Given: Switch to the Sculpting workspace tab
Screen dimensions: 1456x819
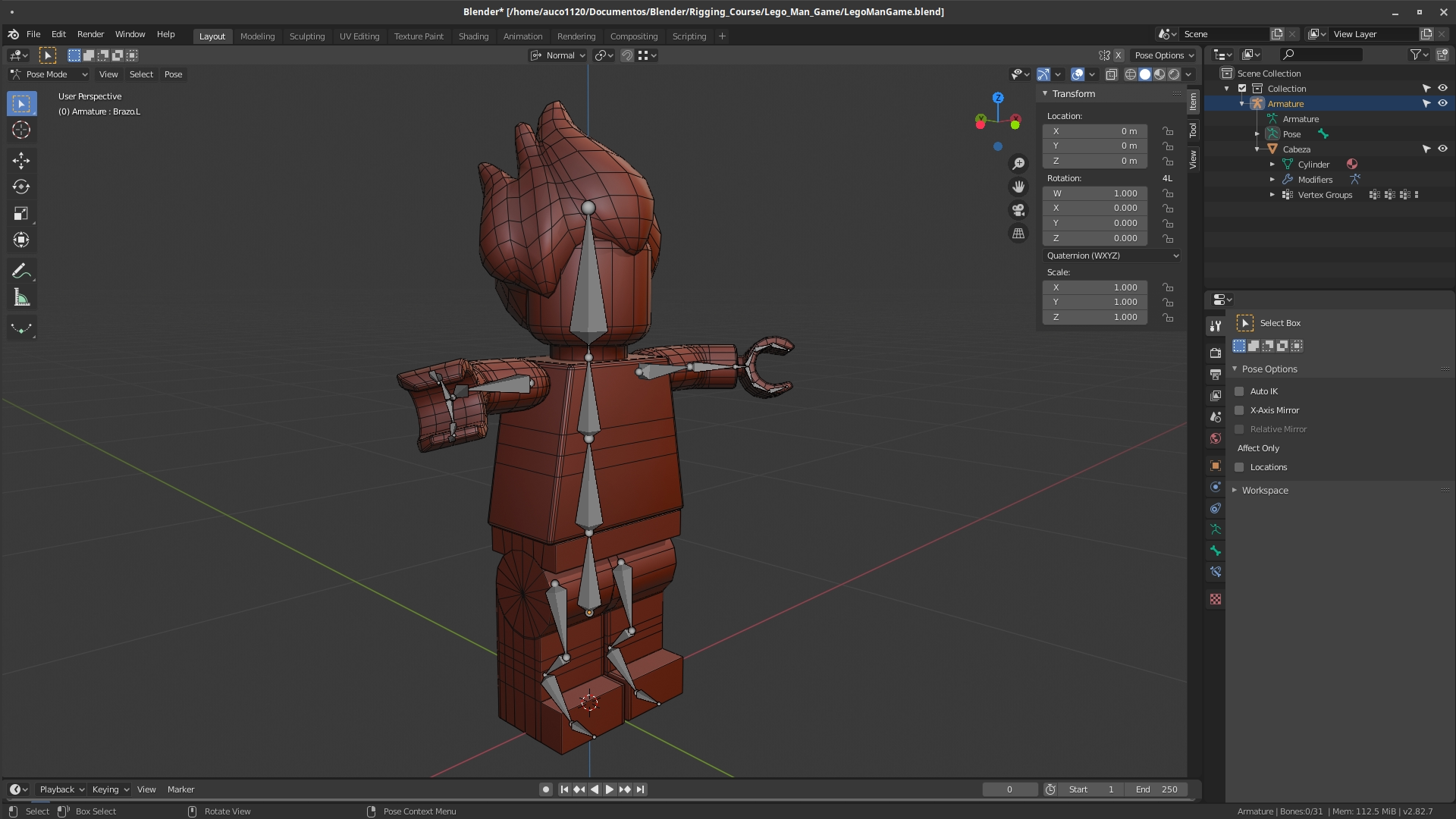Looking at the screenshot, I should click(x=306, y=36).
